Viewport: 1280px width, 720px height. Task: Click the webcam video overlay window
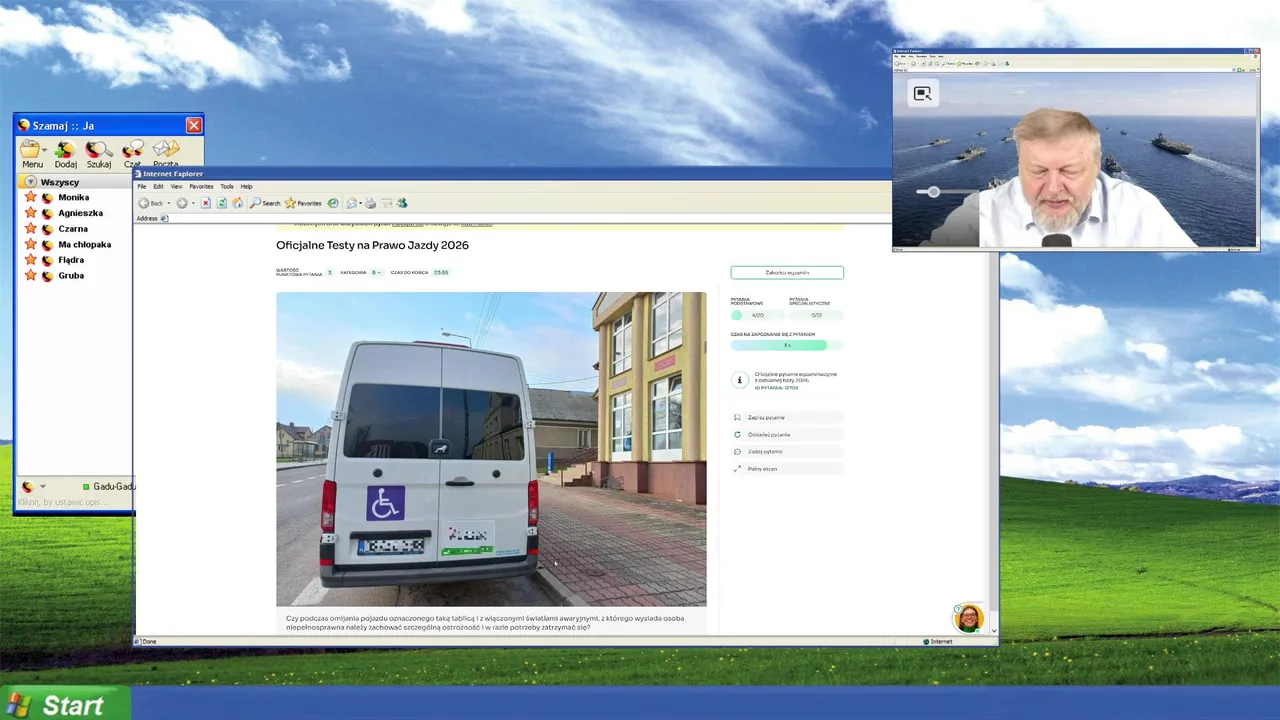[1076, 150]
